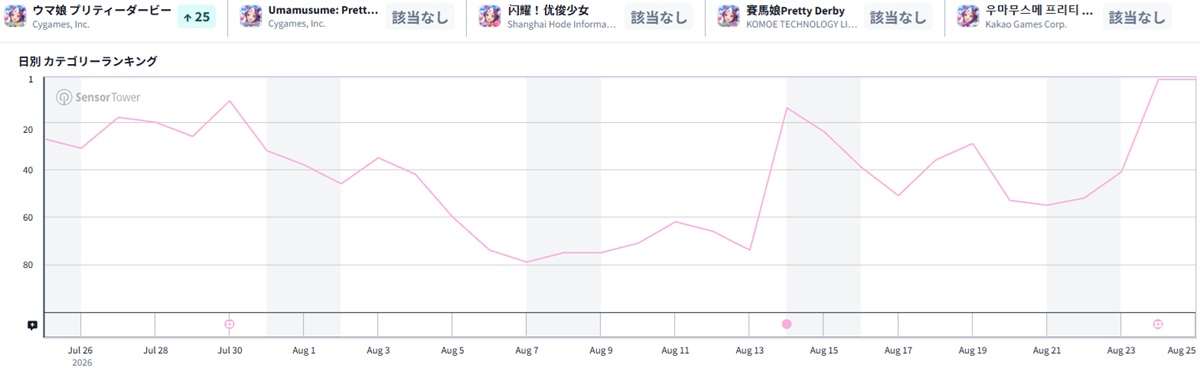Click the Kakao Games 우마무스메 app icon
Screen dimensions: 1200x368
[x=968, y=16]
